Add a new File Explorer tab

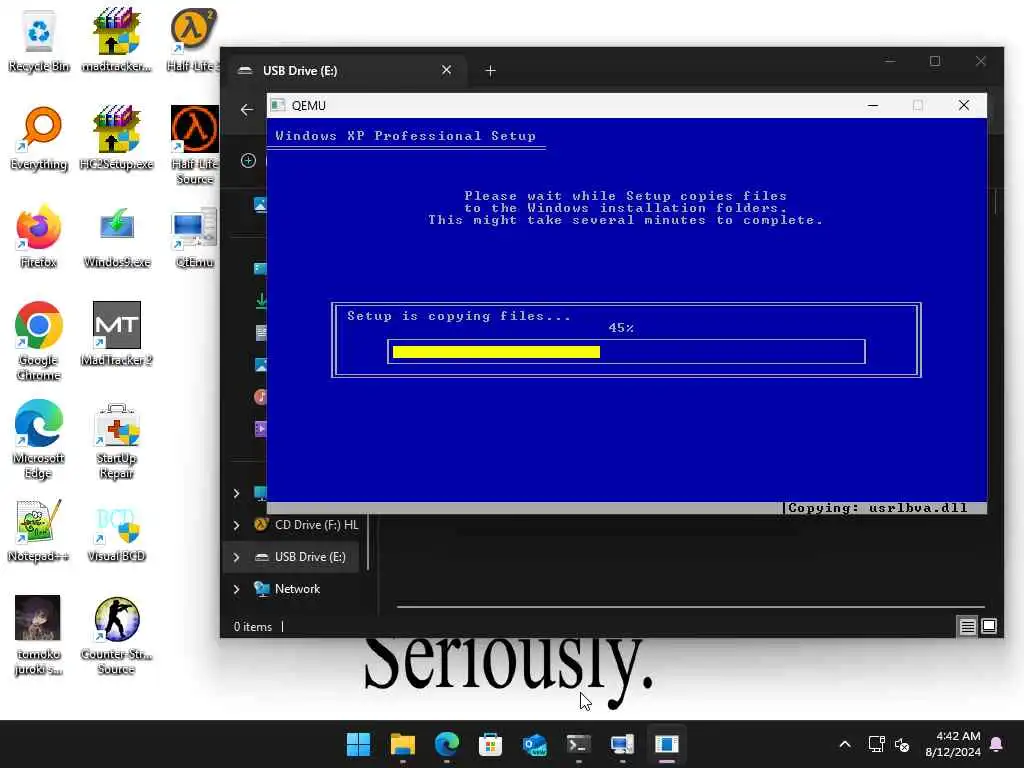(x=490, y=71)
